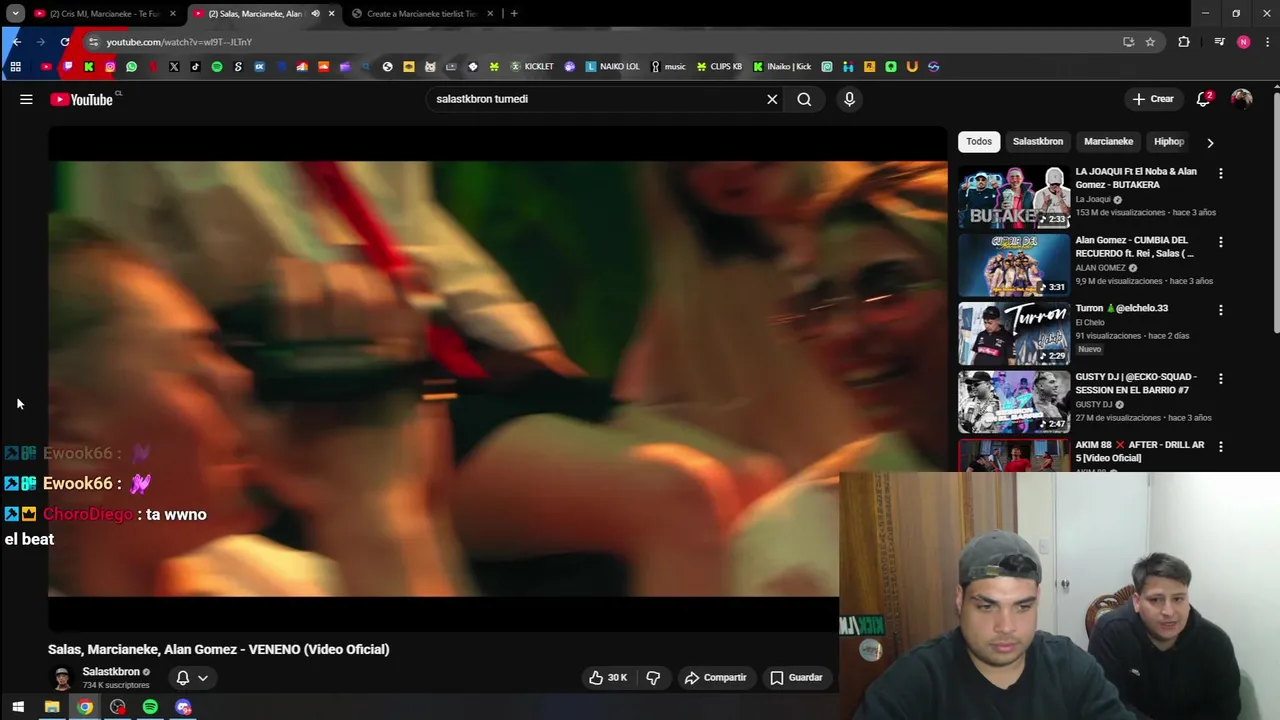Screen dimensions: 1280x720
Task: Select the Todos filter chip
Action: (x=979, y=142)
